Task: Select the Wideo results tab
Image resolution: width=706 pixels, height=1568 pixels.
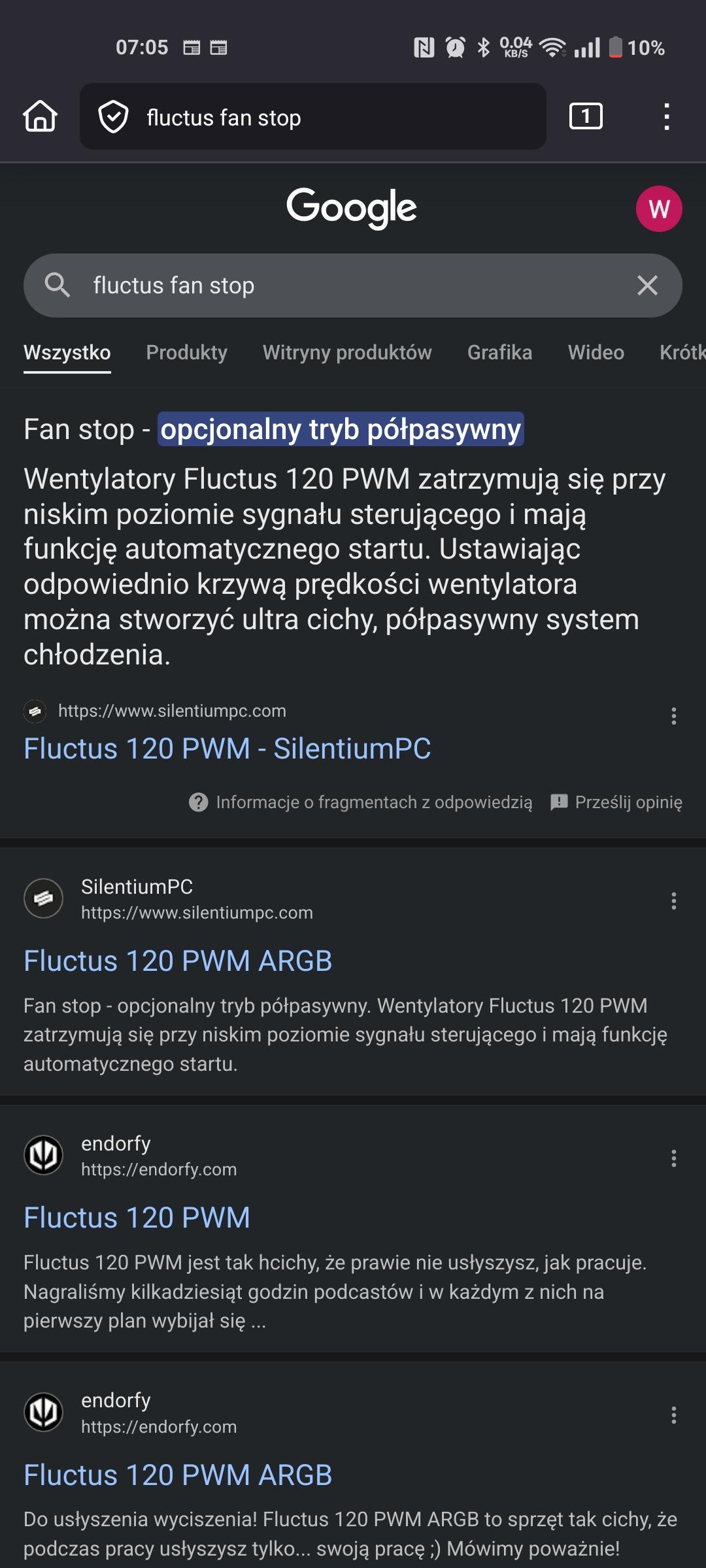Action: coord(596,353)
